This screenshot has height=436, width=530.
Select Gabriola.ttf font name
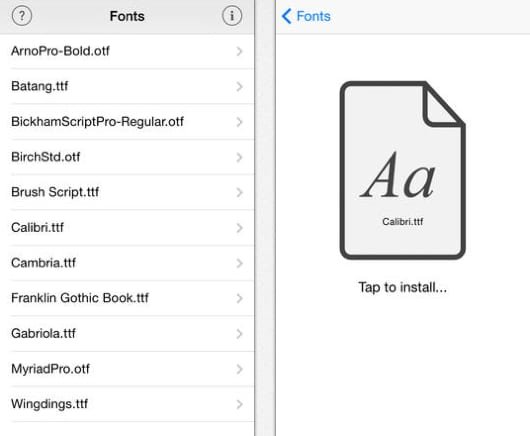click(43, 333)
